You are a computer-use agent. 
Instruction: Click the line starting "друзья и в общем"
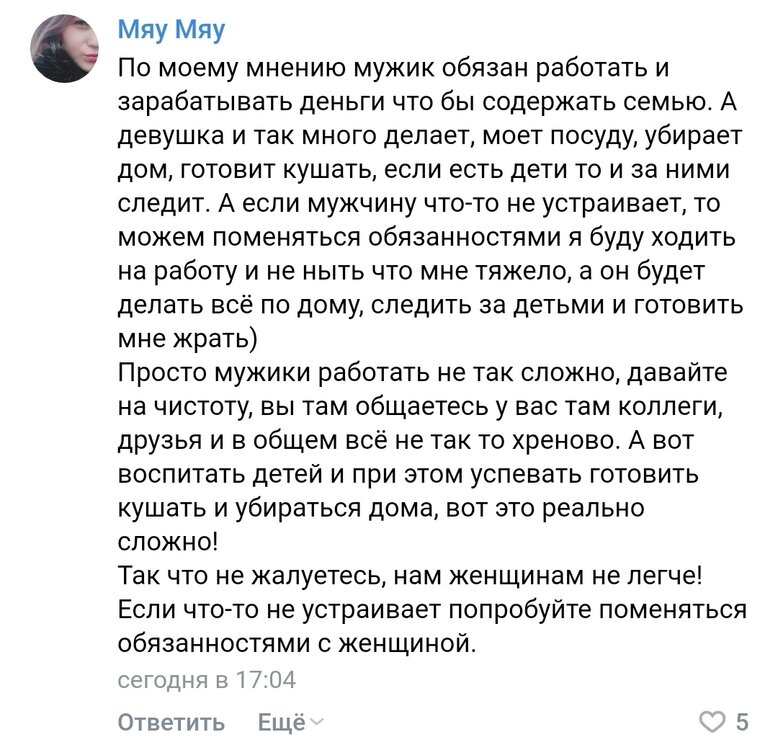tap(411, 441)
